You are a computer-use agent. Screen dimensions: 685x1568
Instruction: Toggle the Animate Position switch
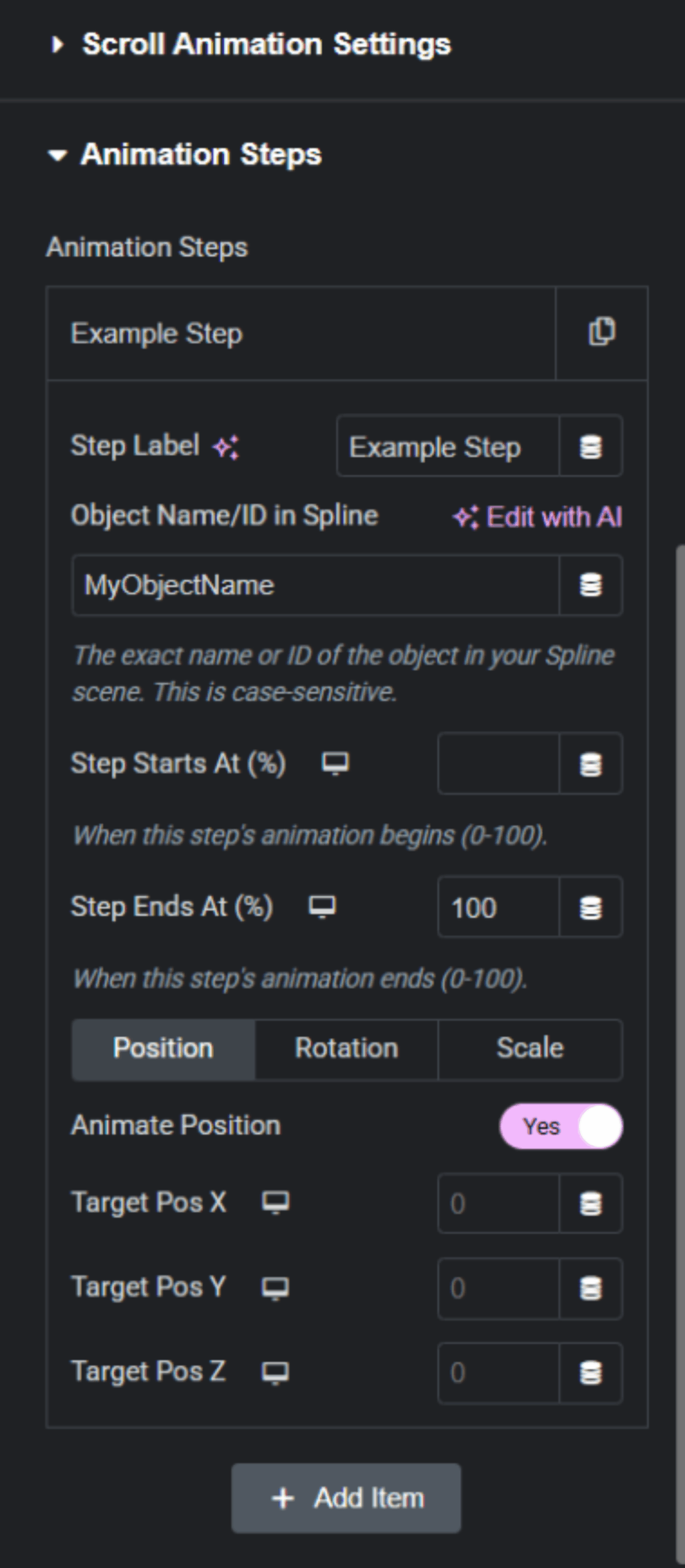[x=561, y=1126]
